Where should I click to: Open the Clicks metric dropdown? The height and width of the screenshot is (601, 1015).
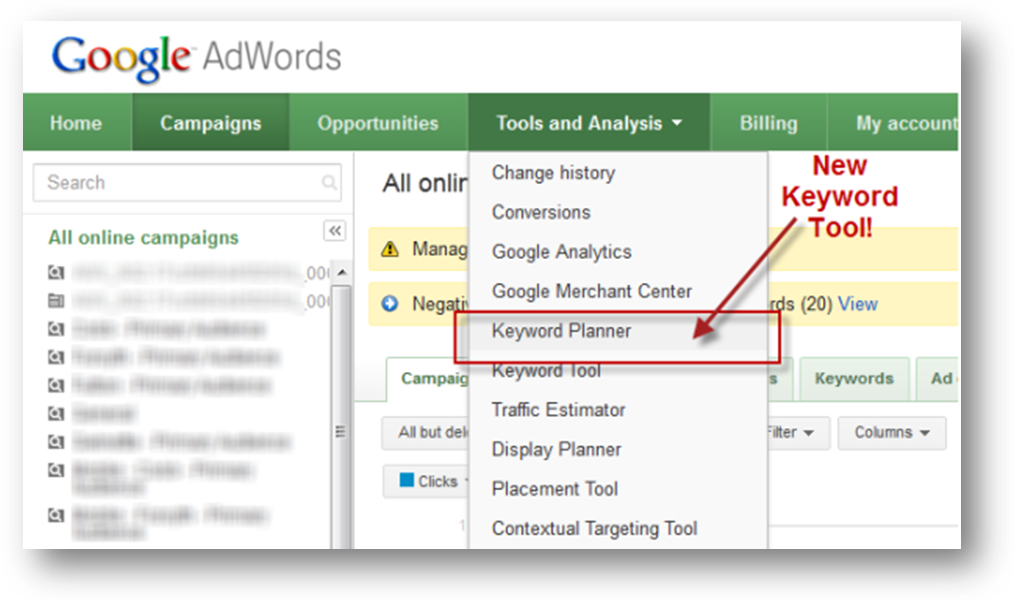(427, 481)
